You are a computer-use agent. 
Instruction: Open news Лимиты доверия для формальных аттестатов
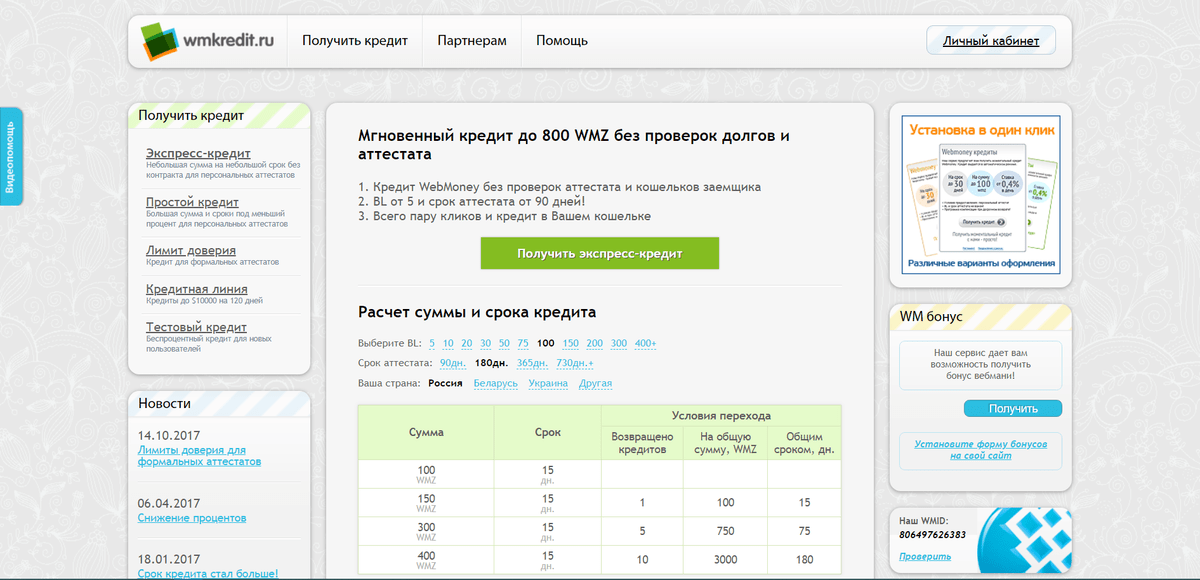[199, 456]
